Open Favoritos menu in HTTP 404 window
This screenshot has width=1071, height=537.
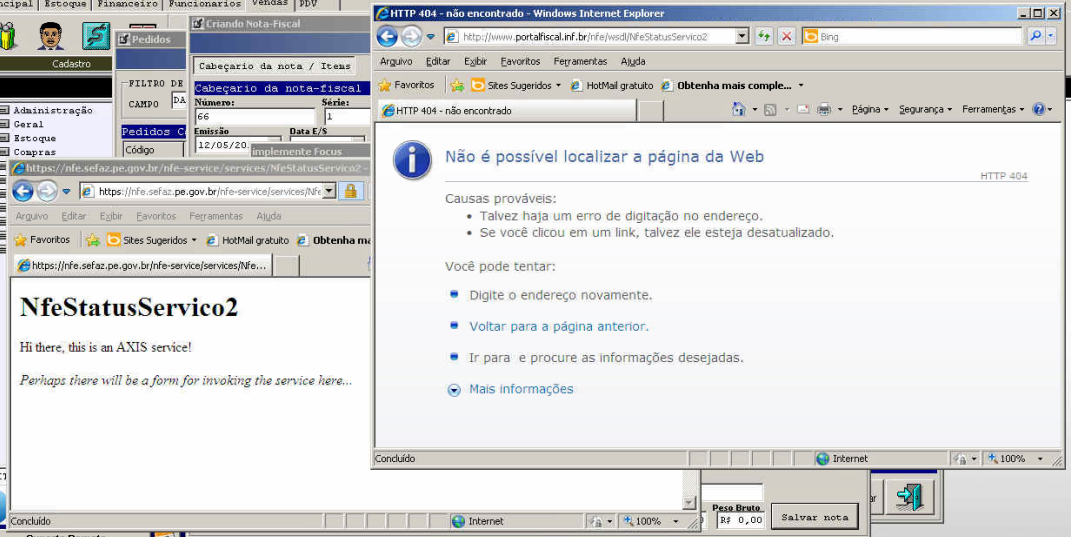click(x=520, y=61)
